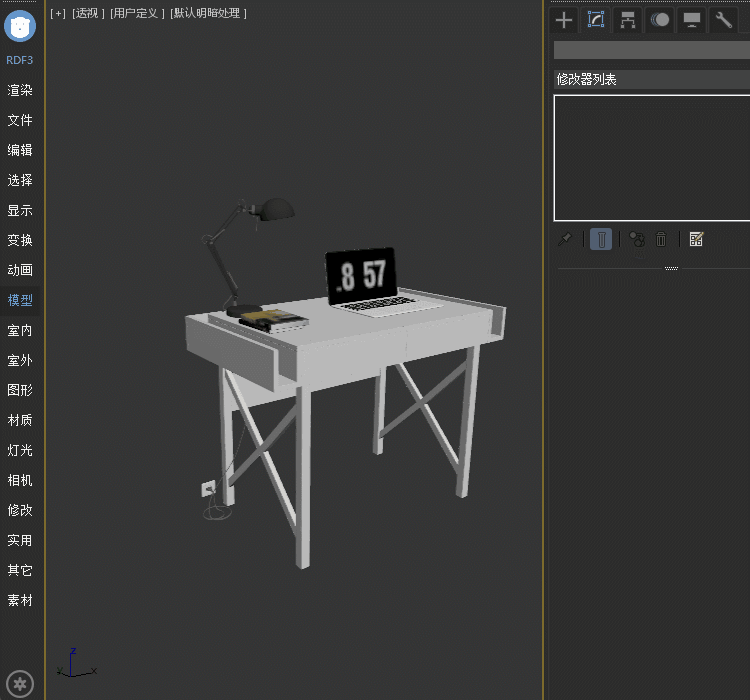
Task: Click the 灯光 sidebar entry
Action: pyautogui.click(x=20, y=450)
